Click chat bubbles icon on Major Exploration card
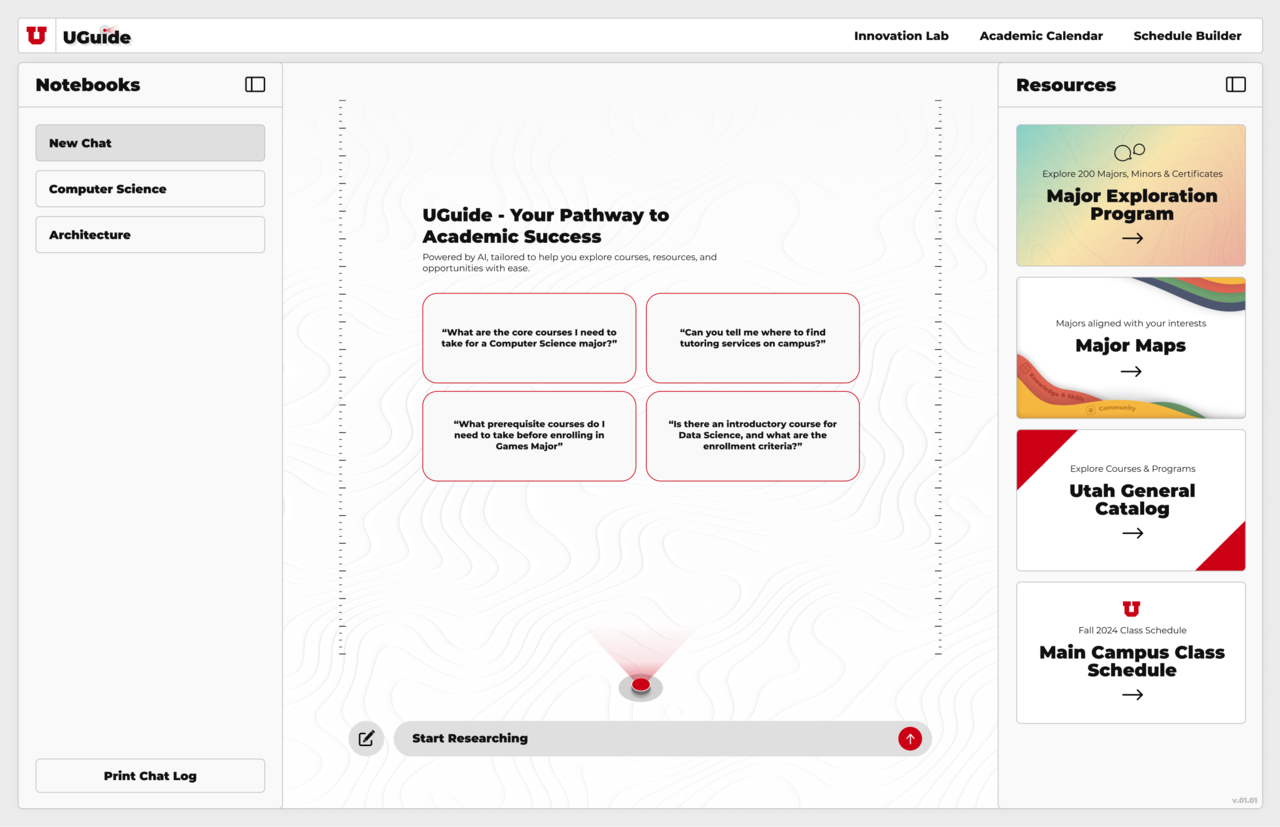This screenshot has height=827, width=1280. click(1129, 152)
